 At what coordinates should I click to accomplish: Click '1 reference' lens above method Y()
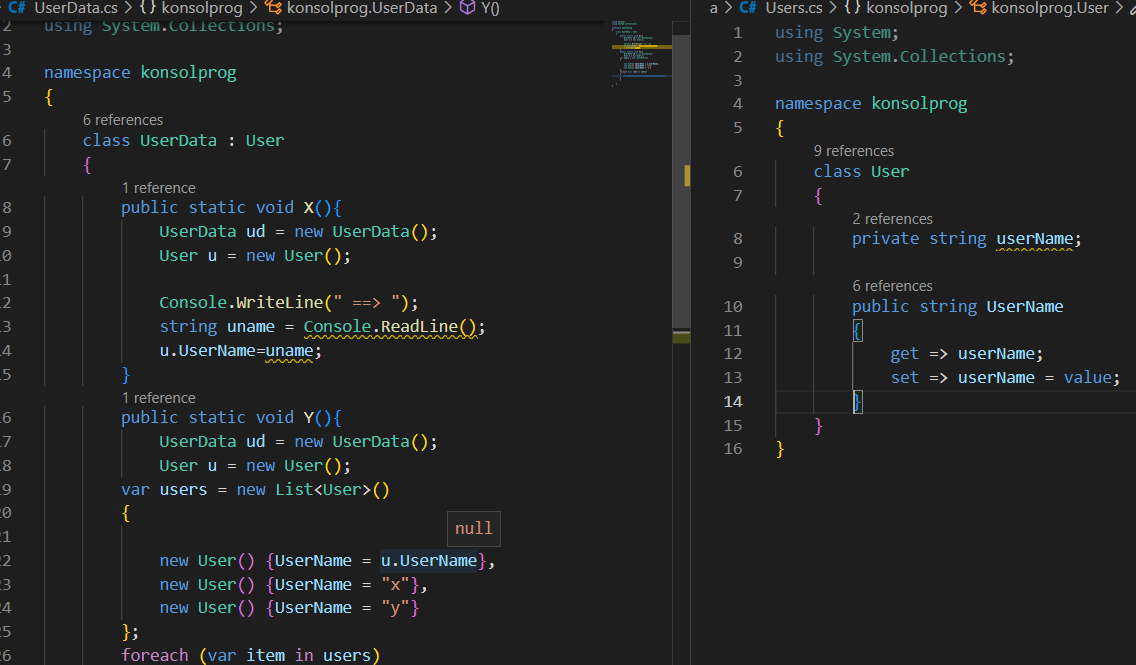click(159, 398)
